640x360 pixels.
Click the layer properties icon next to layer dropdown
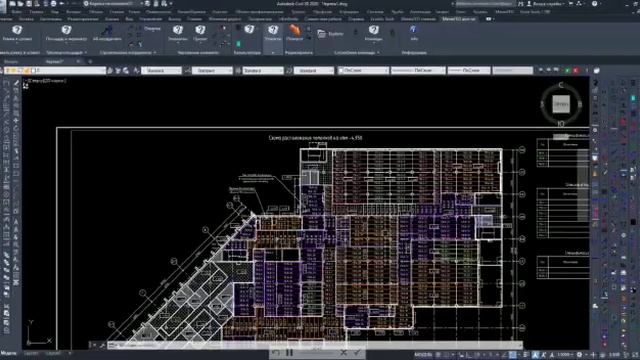coord(110,71)
